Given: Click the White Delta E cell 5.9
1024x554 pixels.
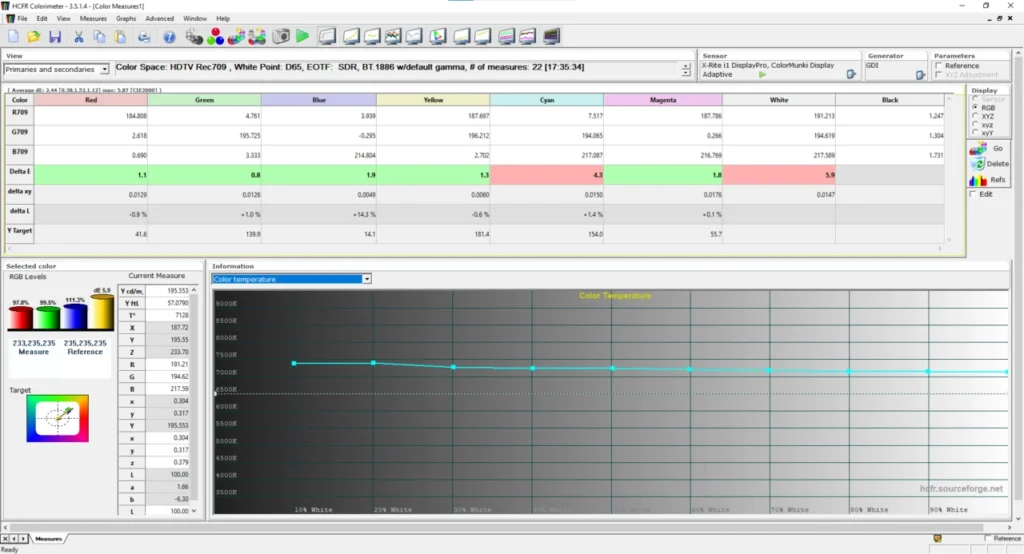Looking at the screenshot, I should tap(778, 175).
